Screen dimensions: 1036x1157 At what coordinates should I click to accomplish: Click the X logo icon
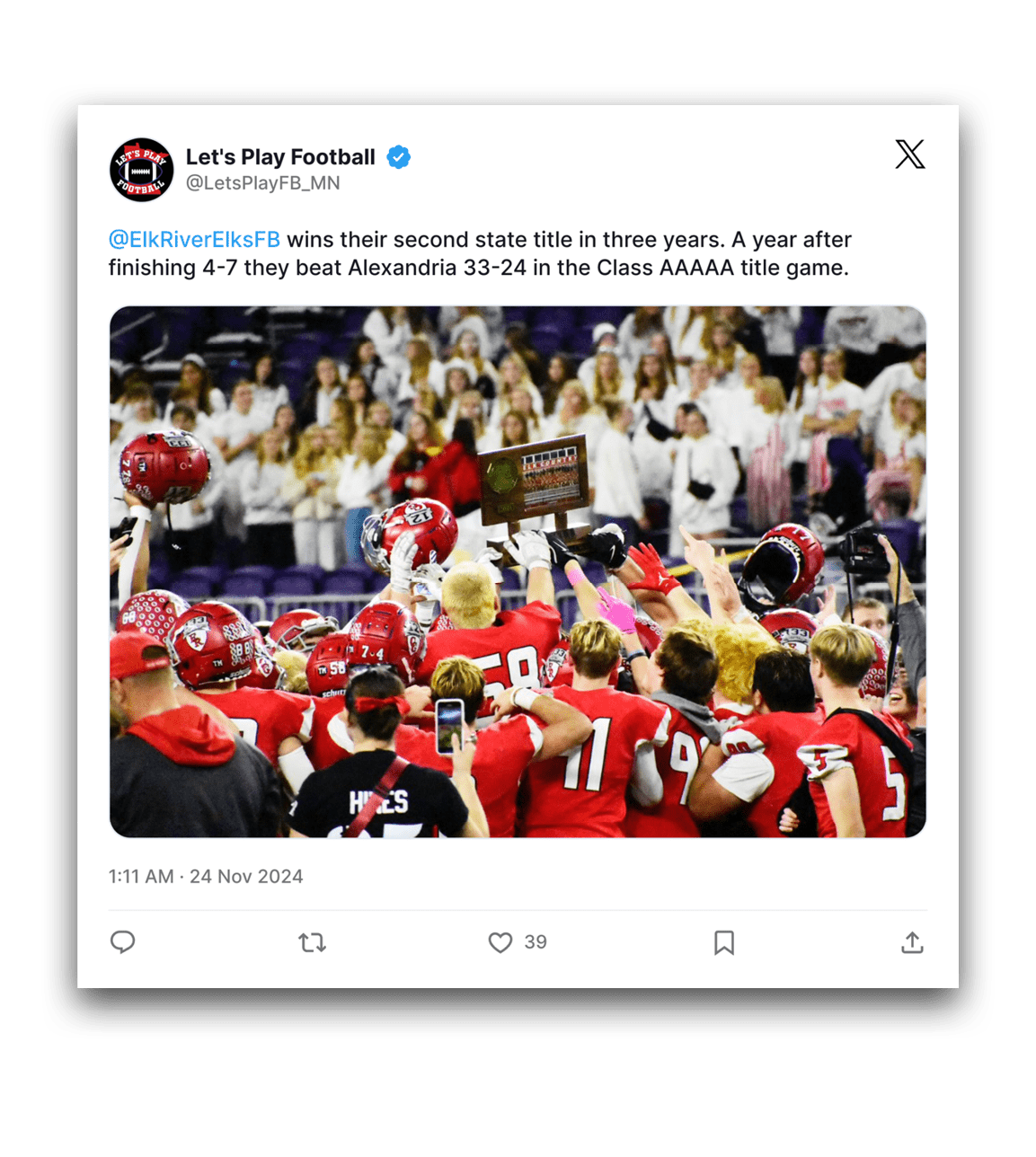click(909, 155)
